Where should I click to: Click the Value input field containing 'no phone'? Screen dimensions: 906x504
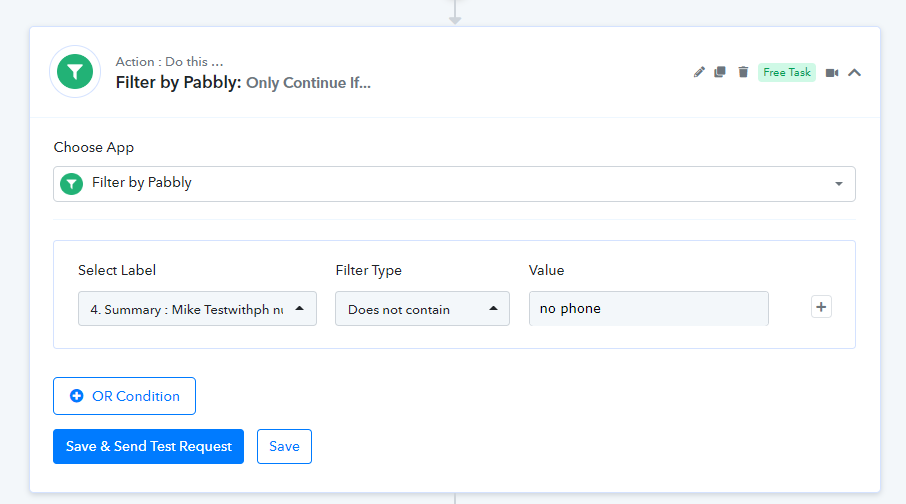[648, 309]
